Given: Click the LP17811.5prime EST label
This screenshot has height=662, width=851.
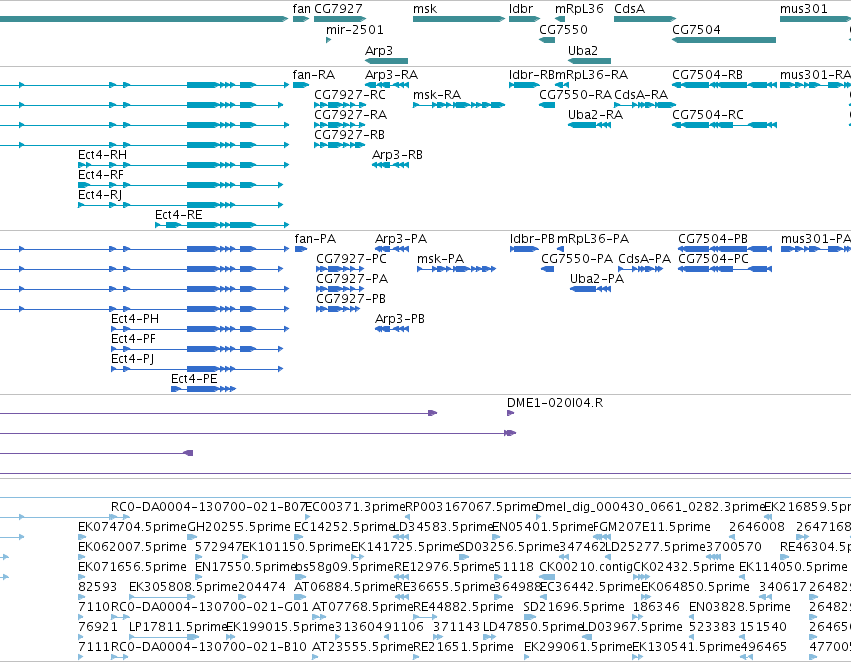Looking at the screenshot, I should (177, 627).
